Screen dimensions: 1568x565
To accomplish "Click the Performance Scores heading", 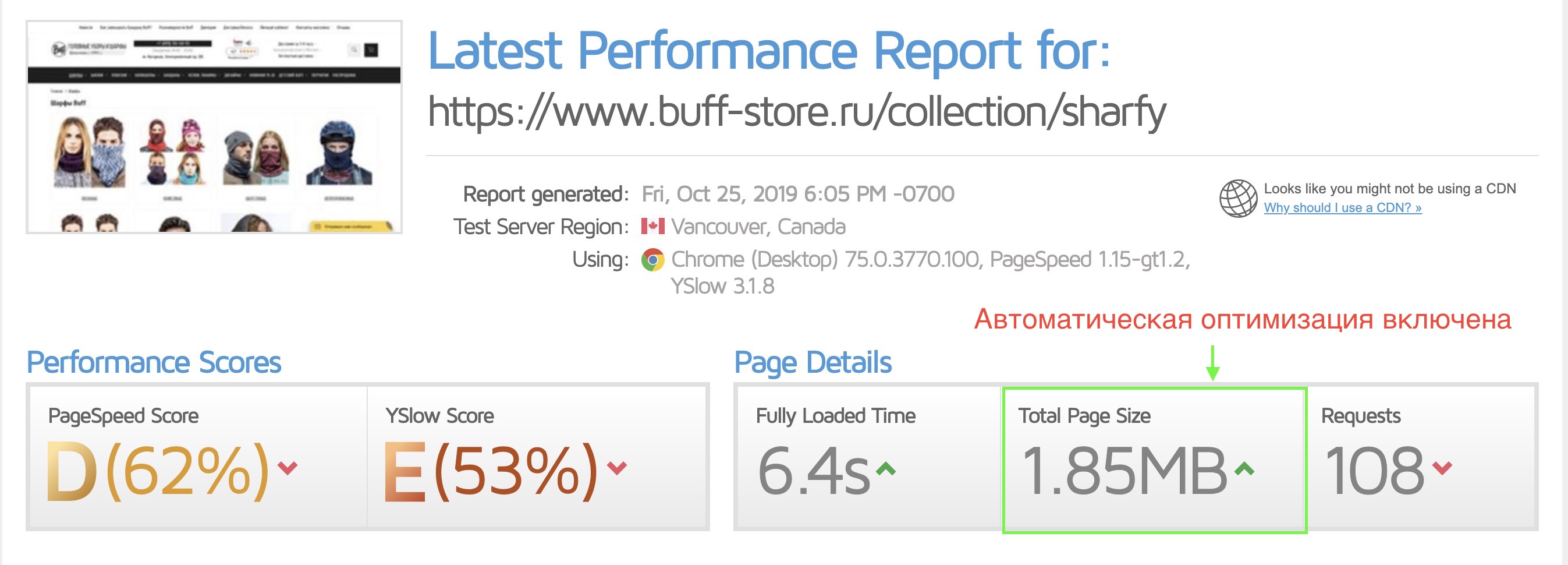I will pos(154,362).
